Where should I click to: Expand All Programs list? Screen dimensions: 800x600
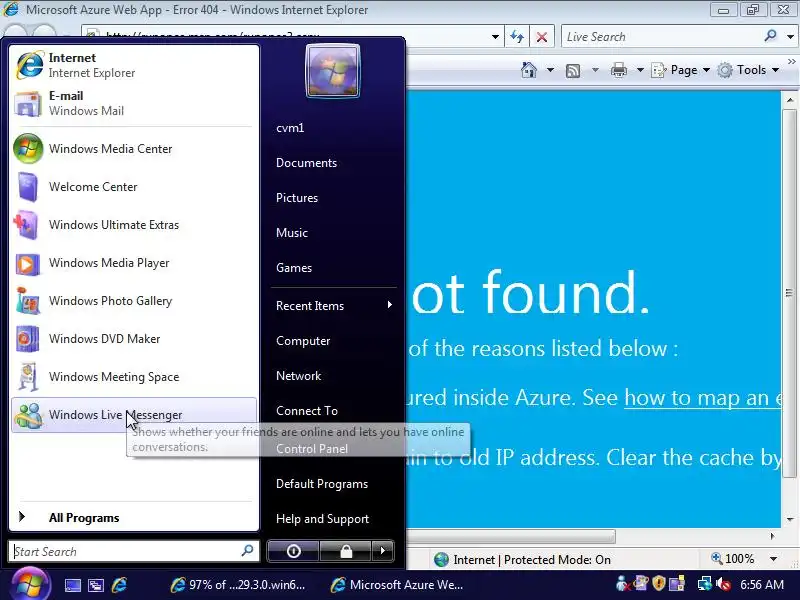point(134,517)
